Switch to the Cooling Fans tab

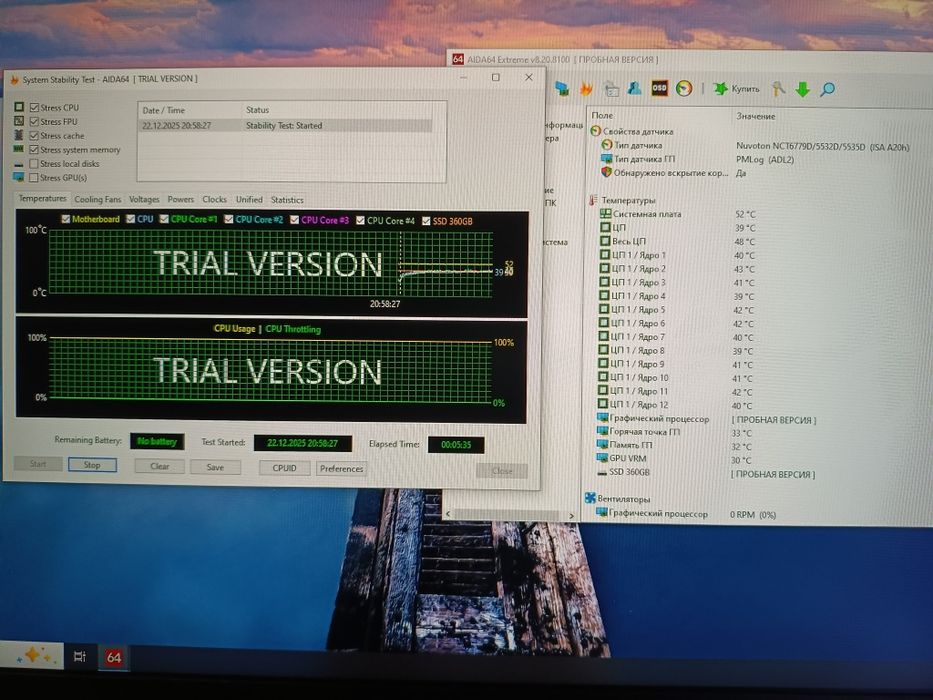pyautogui.click(x=98, y=199)
